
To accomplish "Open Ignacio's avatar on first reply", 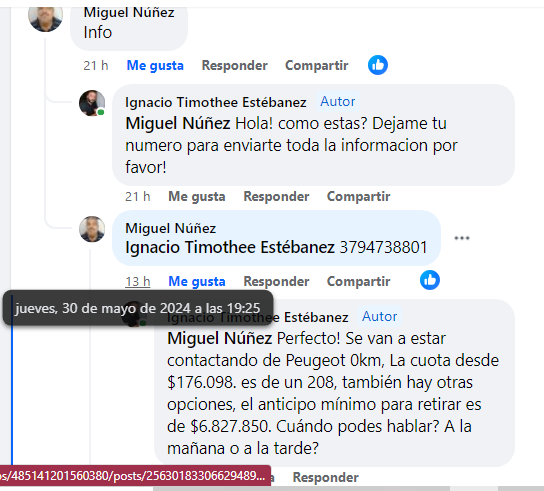I will [x=92, y=103].
